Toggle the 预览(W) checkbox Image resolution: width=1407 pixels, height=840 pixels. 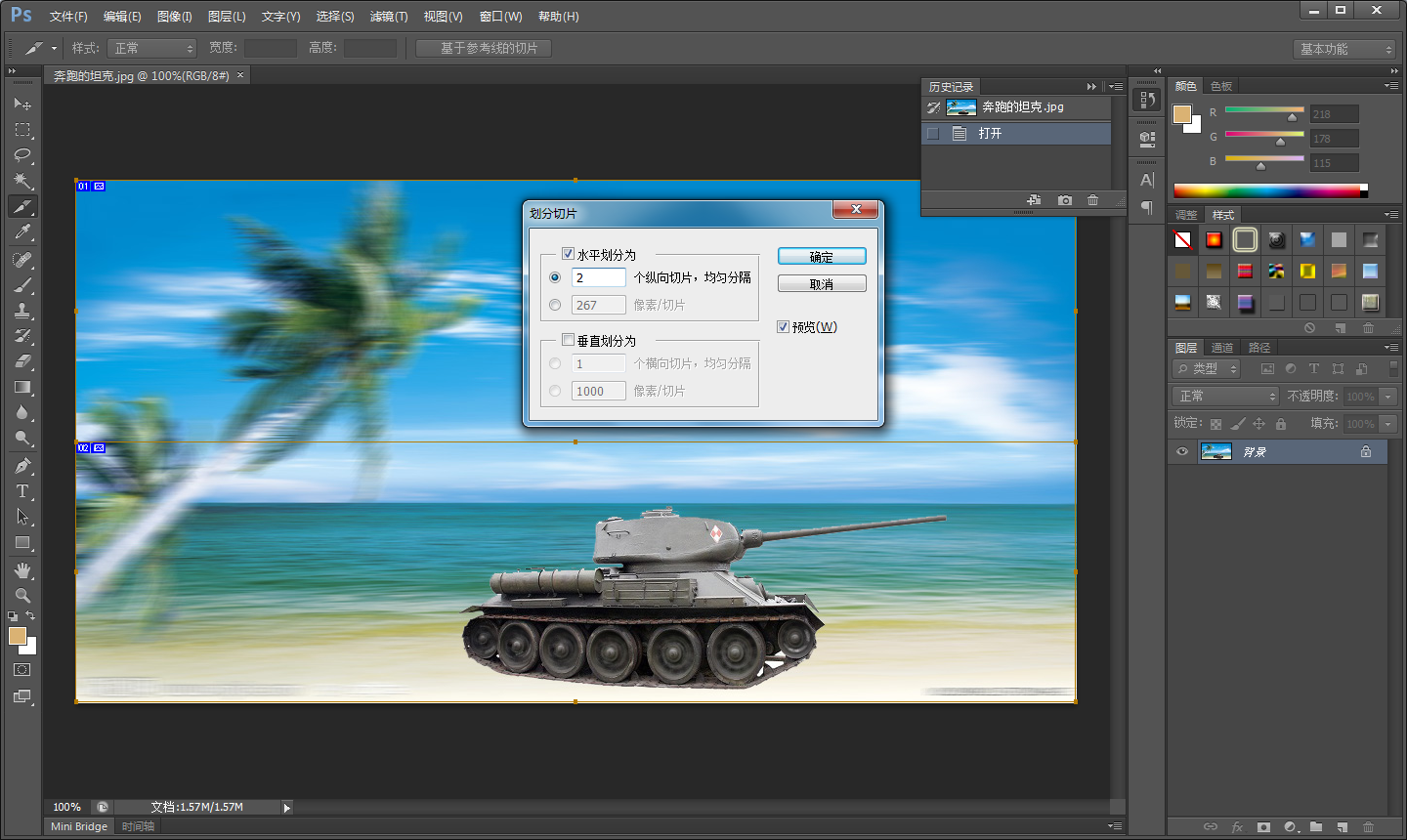click(783, 327)
